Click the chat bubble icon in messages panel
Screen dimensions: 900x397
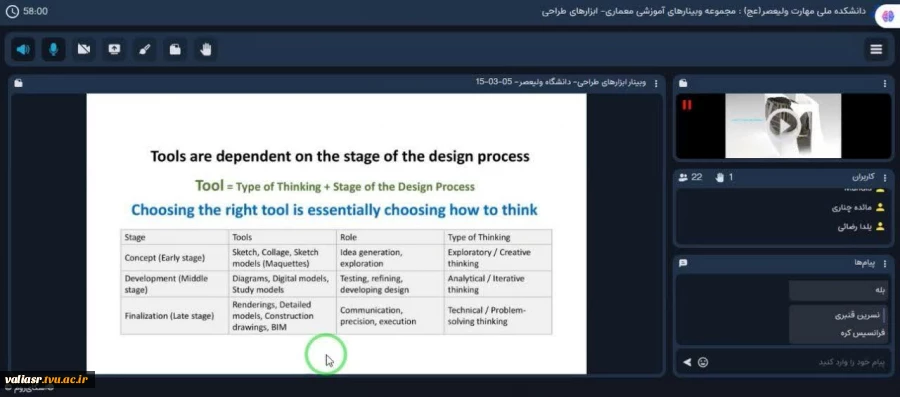coord(683,263)
